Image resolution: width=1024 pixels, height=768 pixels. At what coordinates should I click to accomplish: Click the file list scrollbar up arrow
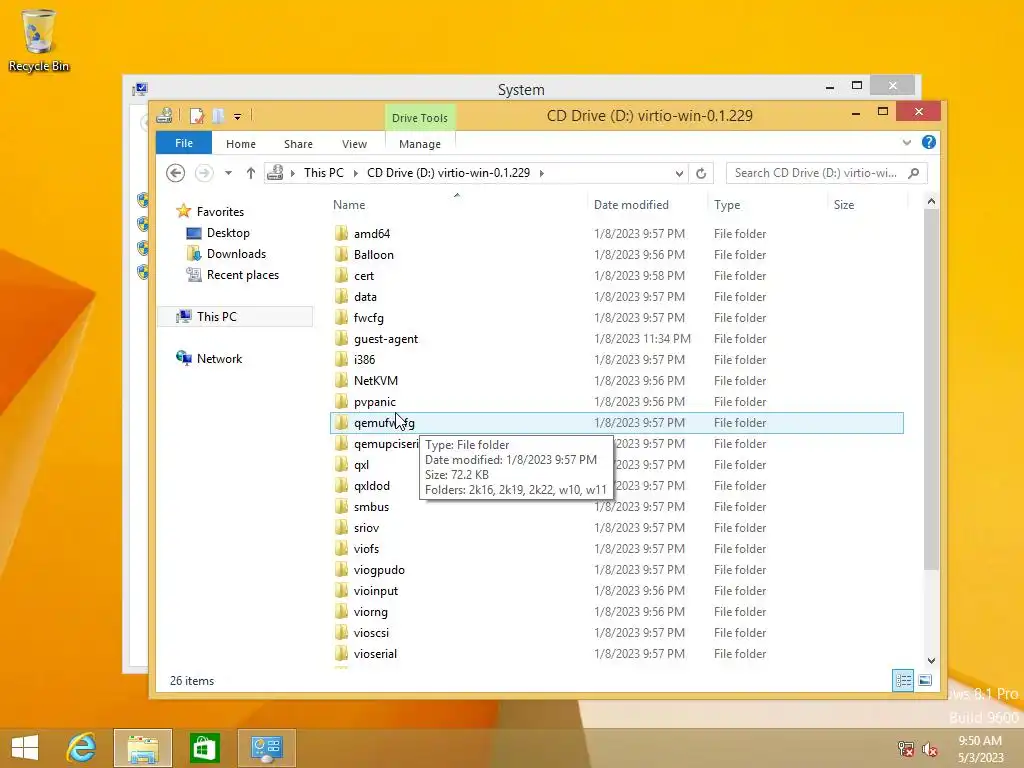931,202
